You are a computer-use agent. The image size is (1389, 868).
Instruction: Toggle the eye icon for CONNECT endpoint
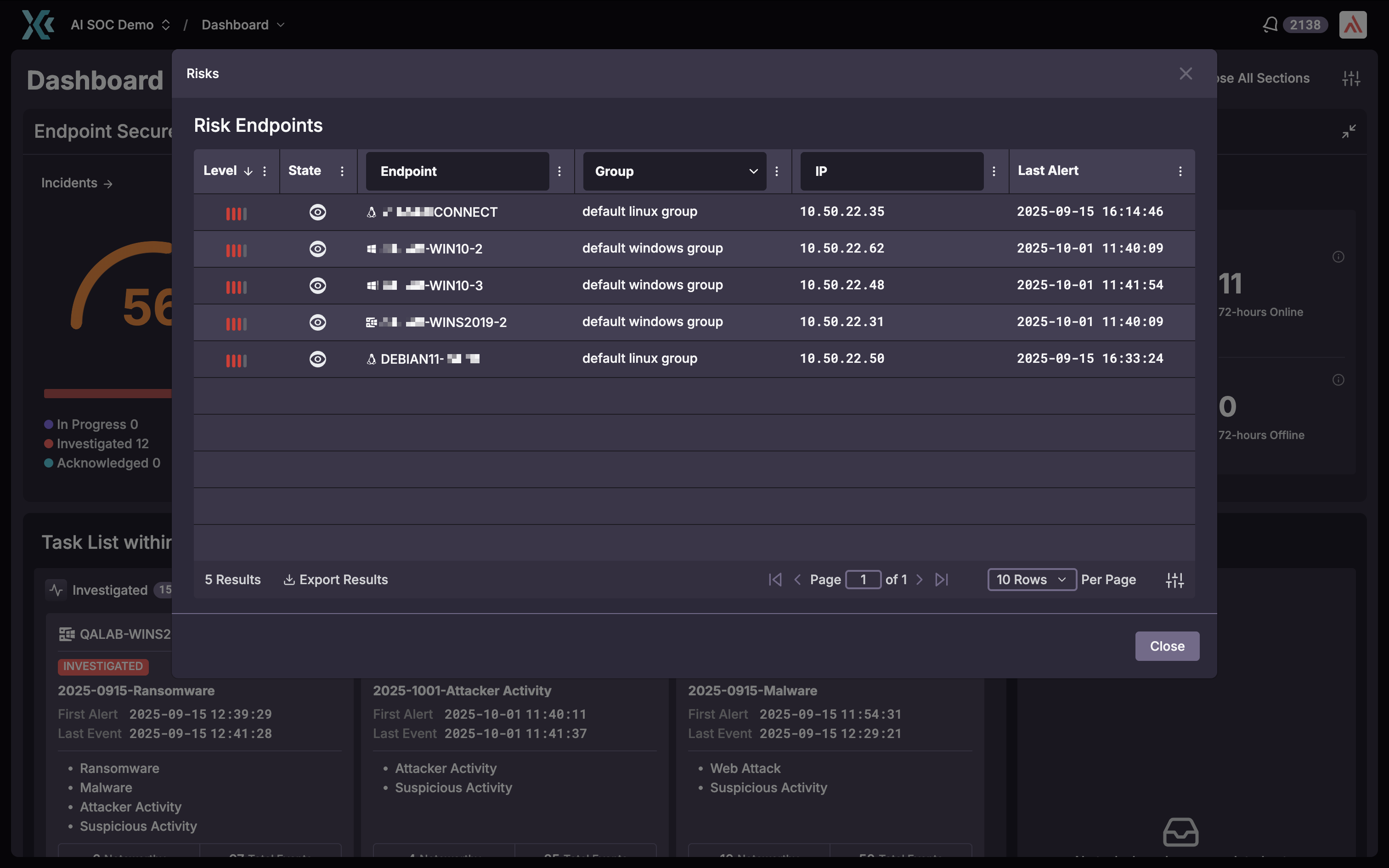317,212
